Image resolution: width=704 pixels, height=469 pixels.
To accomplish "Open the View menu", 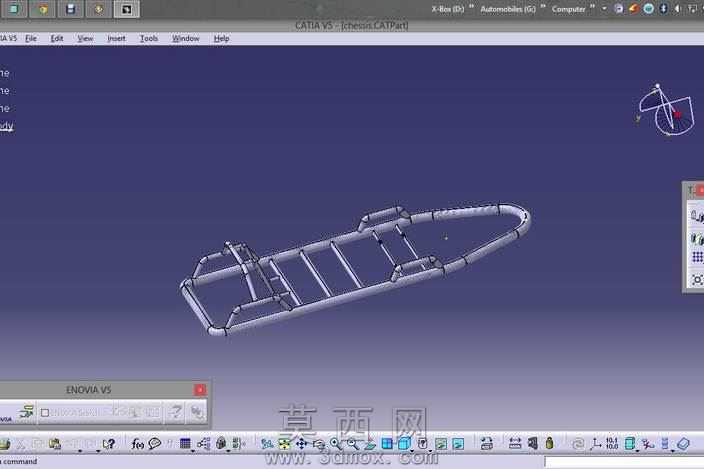I will [85, 39].
